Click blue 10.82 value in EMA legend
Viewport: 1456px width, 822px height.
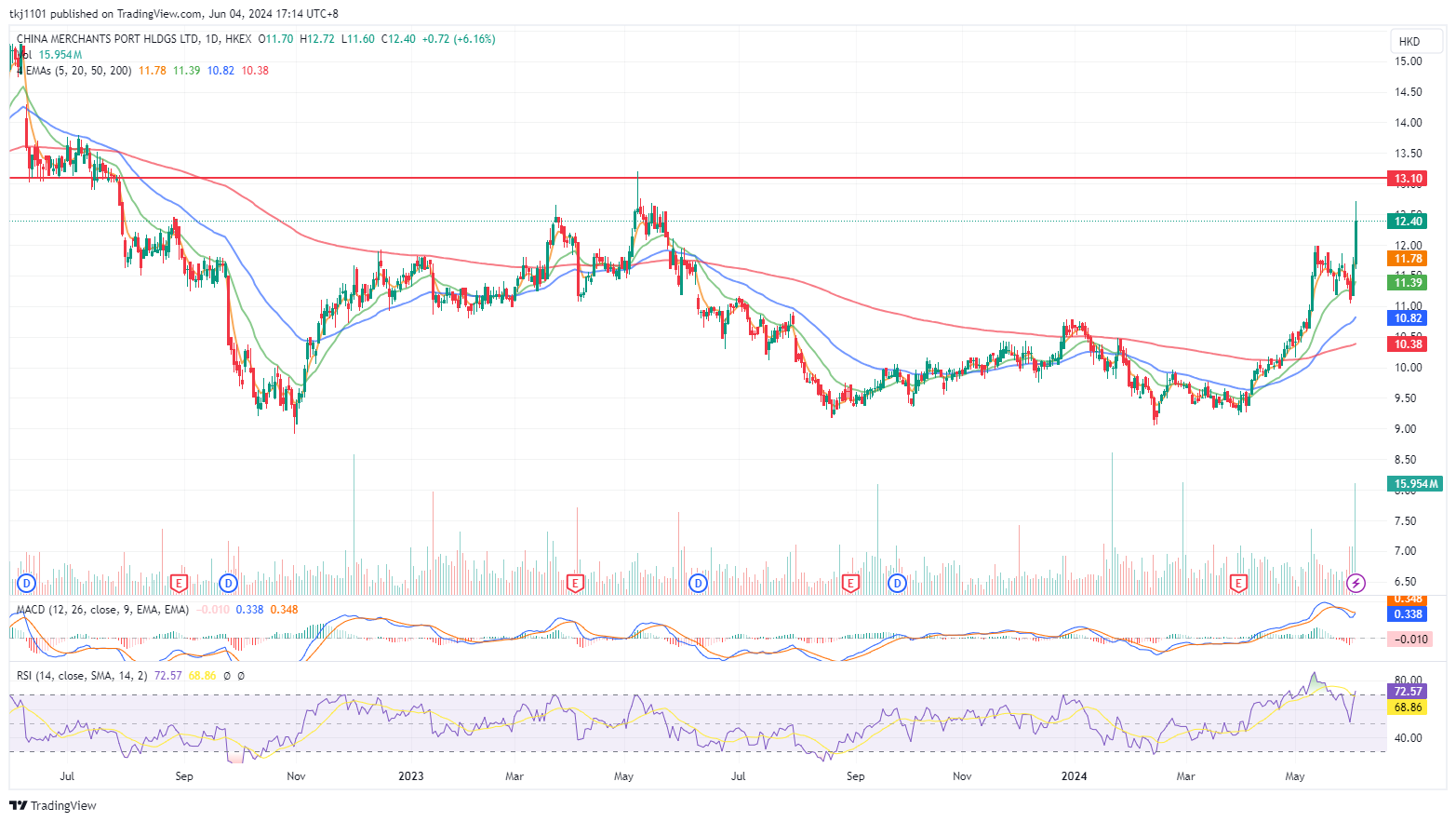(x=220, y=71)
